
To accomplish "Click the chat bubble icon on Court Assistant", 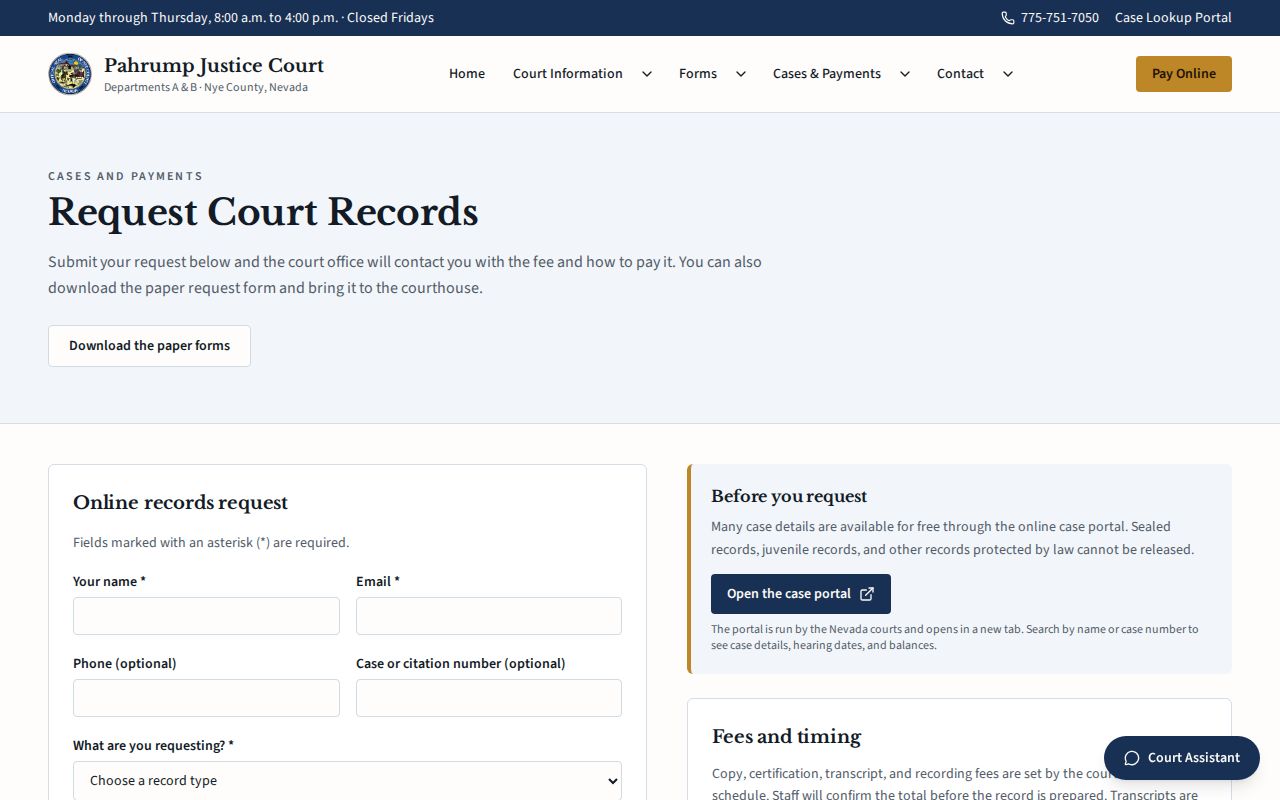I will (1132, 758).
